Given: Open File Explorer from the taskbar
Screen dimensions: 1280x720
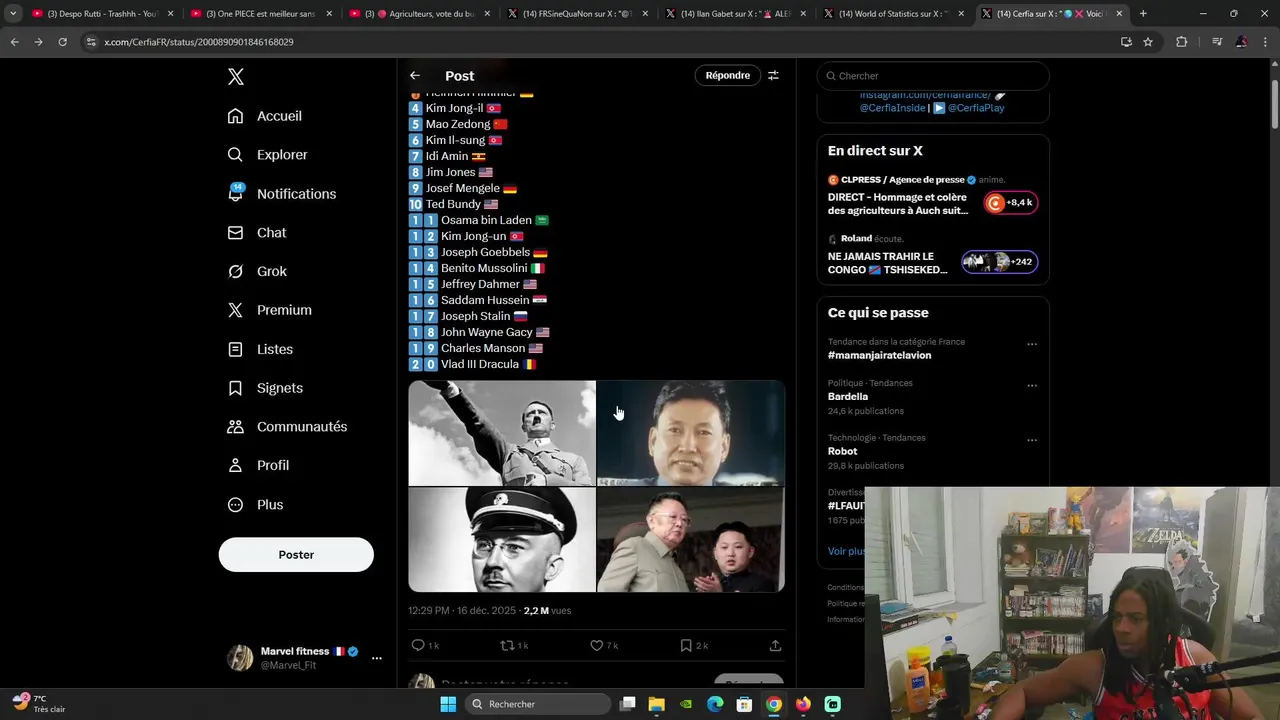Looking at the screenshot, I should (x=657, y=704).
